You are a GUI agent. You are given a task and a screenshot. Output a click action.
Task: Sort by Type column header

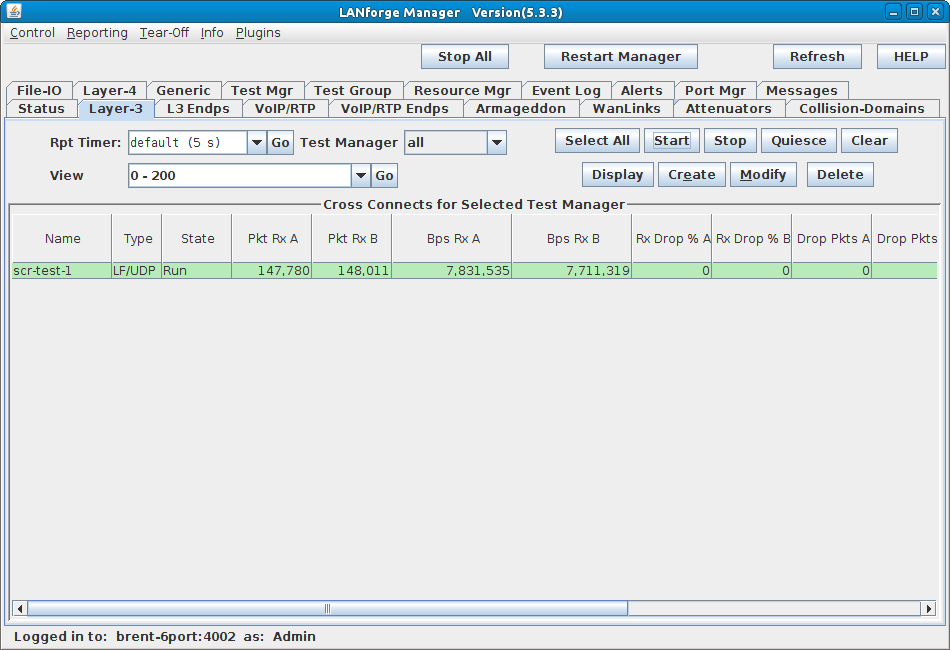point(137,239)
